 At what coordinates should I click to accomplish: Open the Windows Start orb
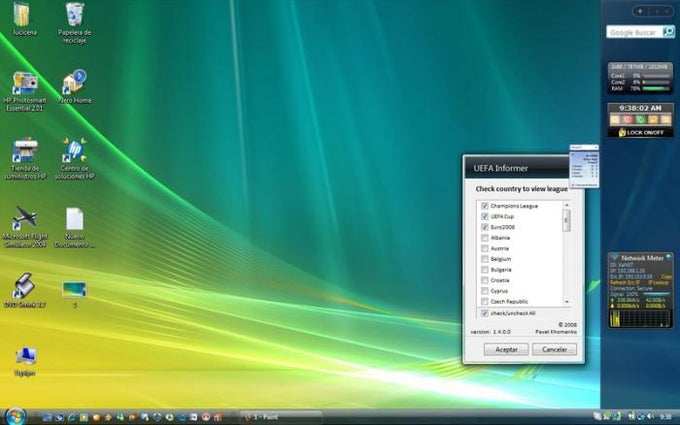(x=16, y=416)
